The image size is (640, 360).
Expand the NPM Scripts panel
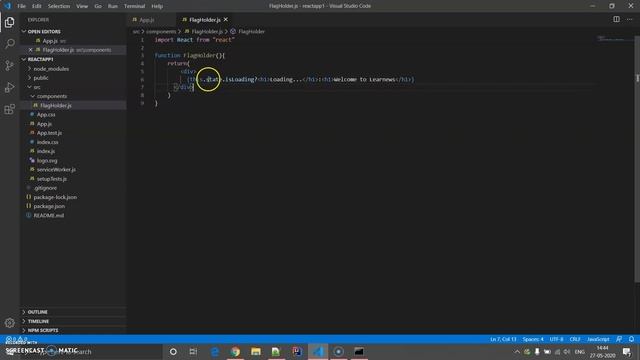(73, 330)
